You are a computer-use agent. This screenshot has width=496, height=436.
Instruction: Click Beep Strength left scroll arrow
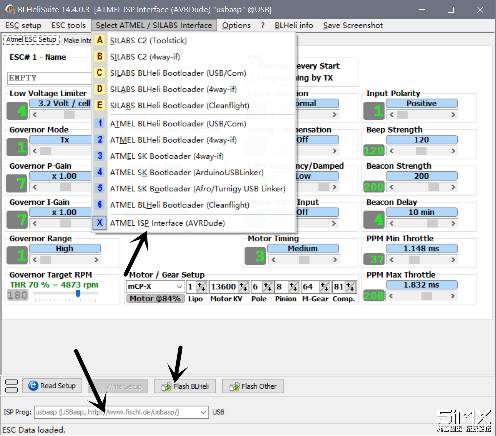(391, 151)
